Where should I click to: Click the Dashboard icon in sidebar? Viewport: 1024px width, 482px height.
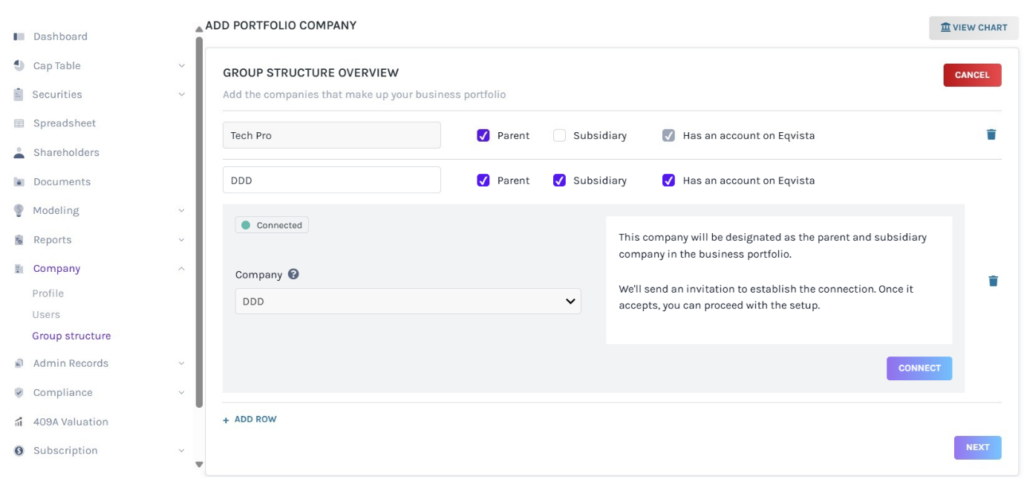coord(19,37)
